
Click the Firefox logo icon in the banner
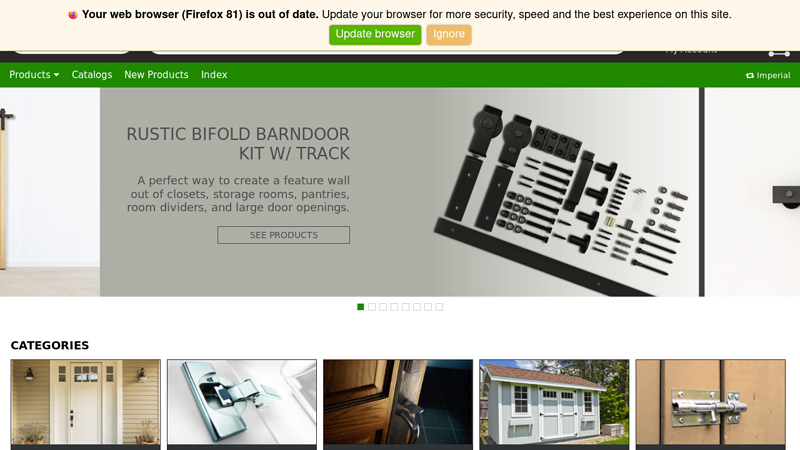(73, 15)
